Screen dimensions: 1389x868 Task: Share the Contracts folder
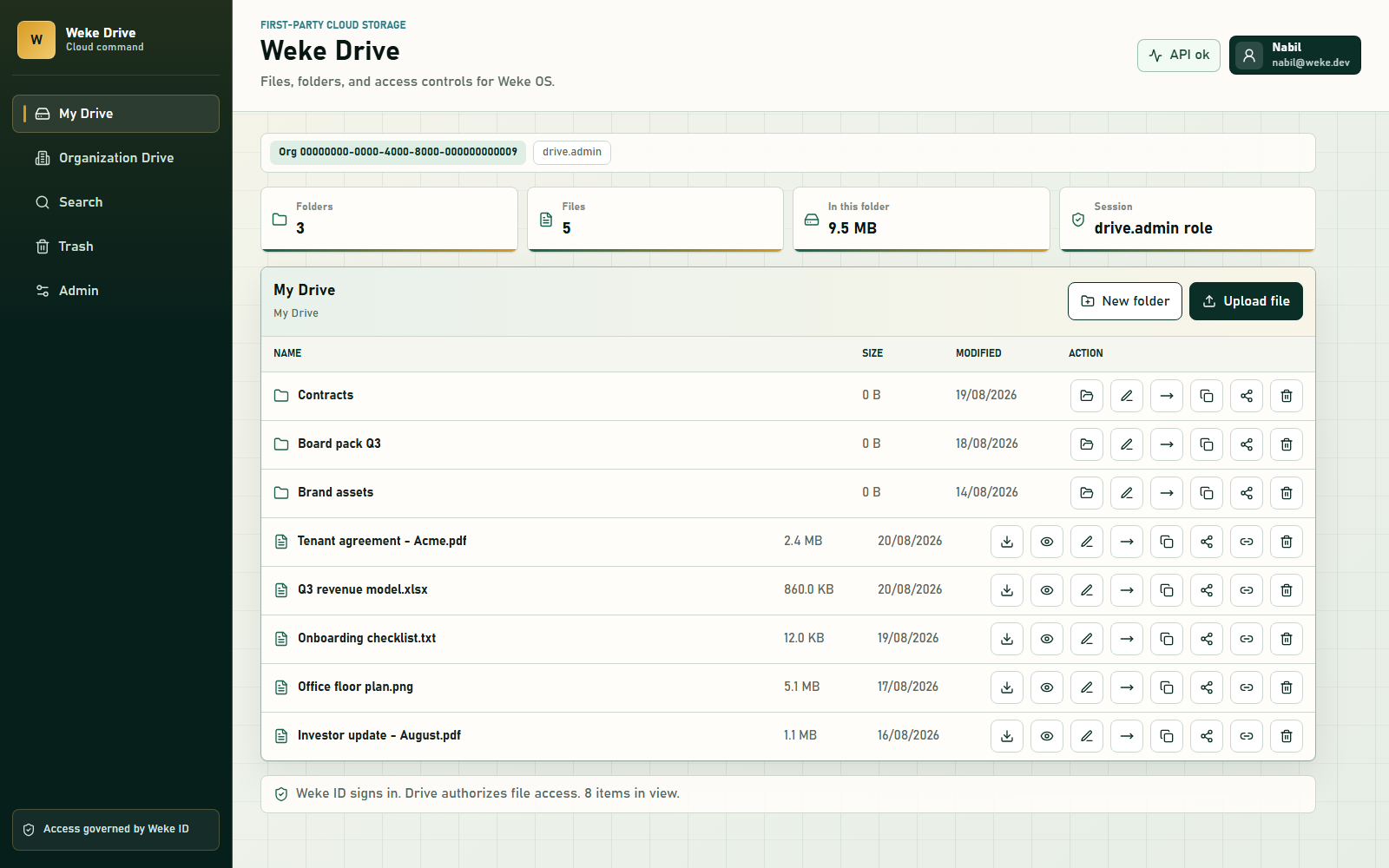(x=1247, y=396)
